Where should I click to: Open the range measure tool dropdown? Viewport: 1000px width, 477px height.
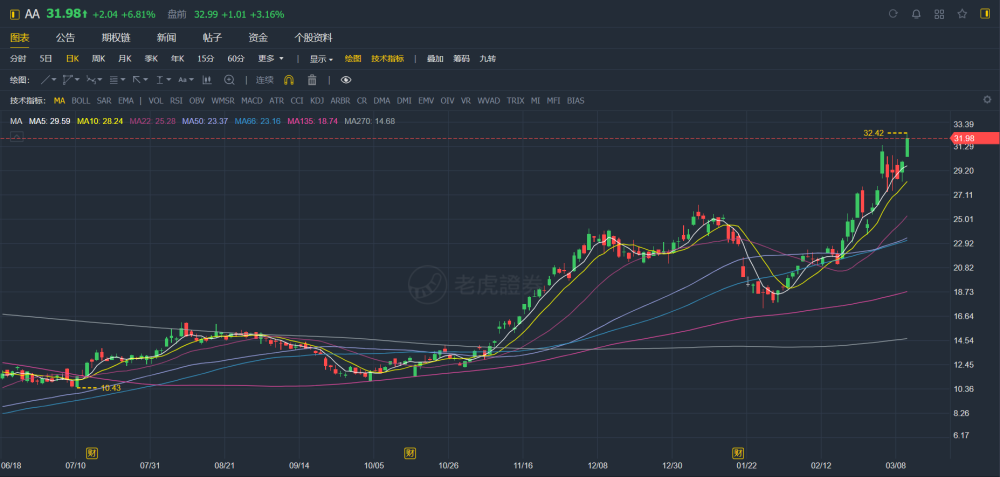click(x=163, y=80)
